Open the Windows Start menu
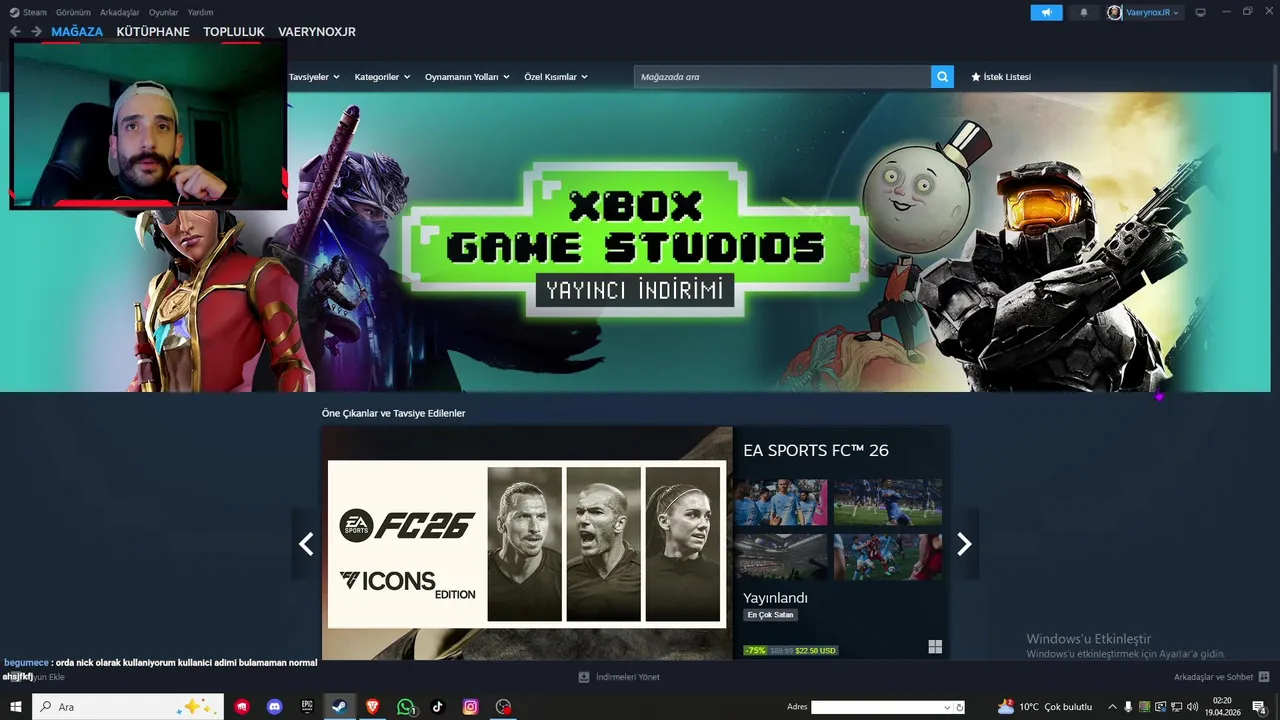 point(15,707)
